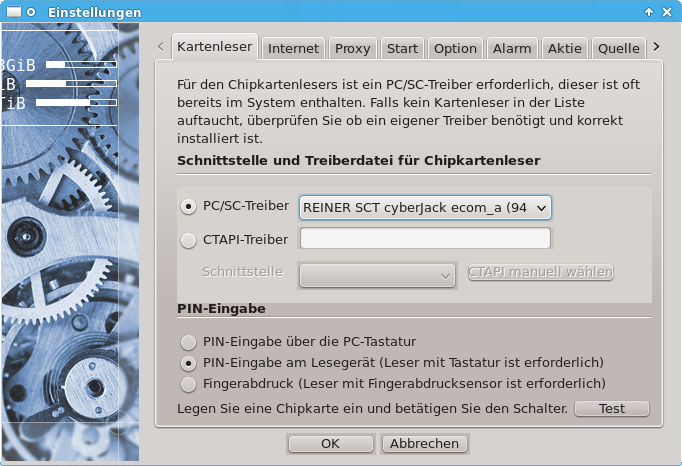Shade the window using the up-arrow button
The image size is (682, 466).
click(x=650, y=12)
